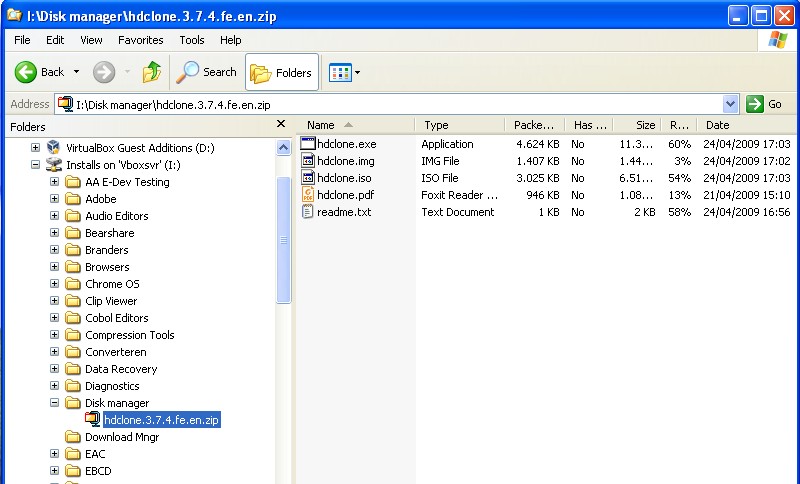Select the hdclone.pdf Foxit document icon
The height and width of the screenshot is (484, 800).
pyautogui.click(x=308, y=195)
